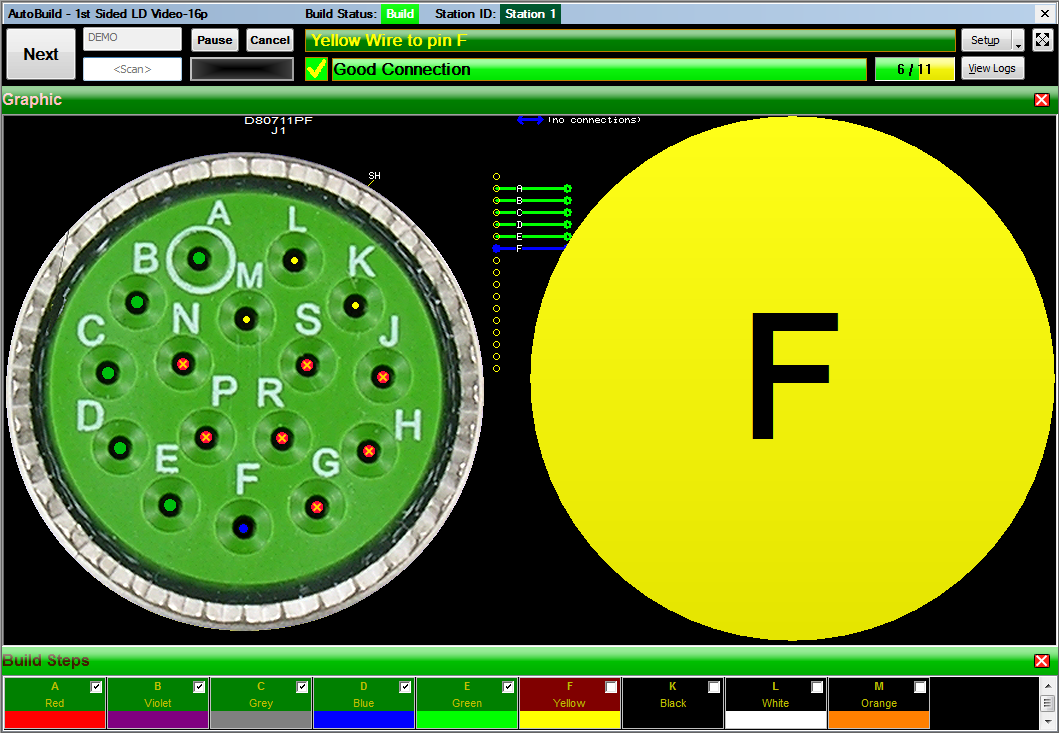Click the Violet color bar of step B

click(158, 720)
